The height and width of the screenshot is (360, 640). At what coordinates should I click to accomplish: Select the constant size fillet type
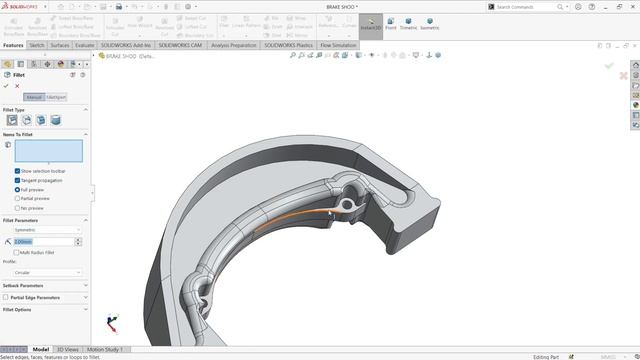click(12, 120)
